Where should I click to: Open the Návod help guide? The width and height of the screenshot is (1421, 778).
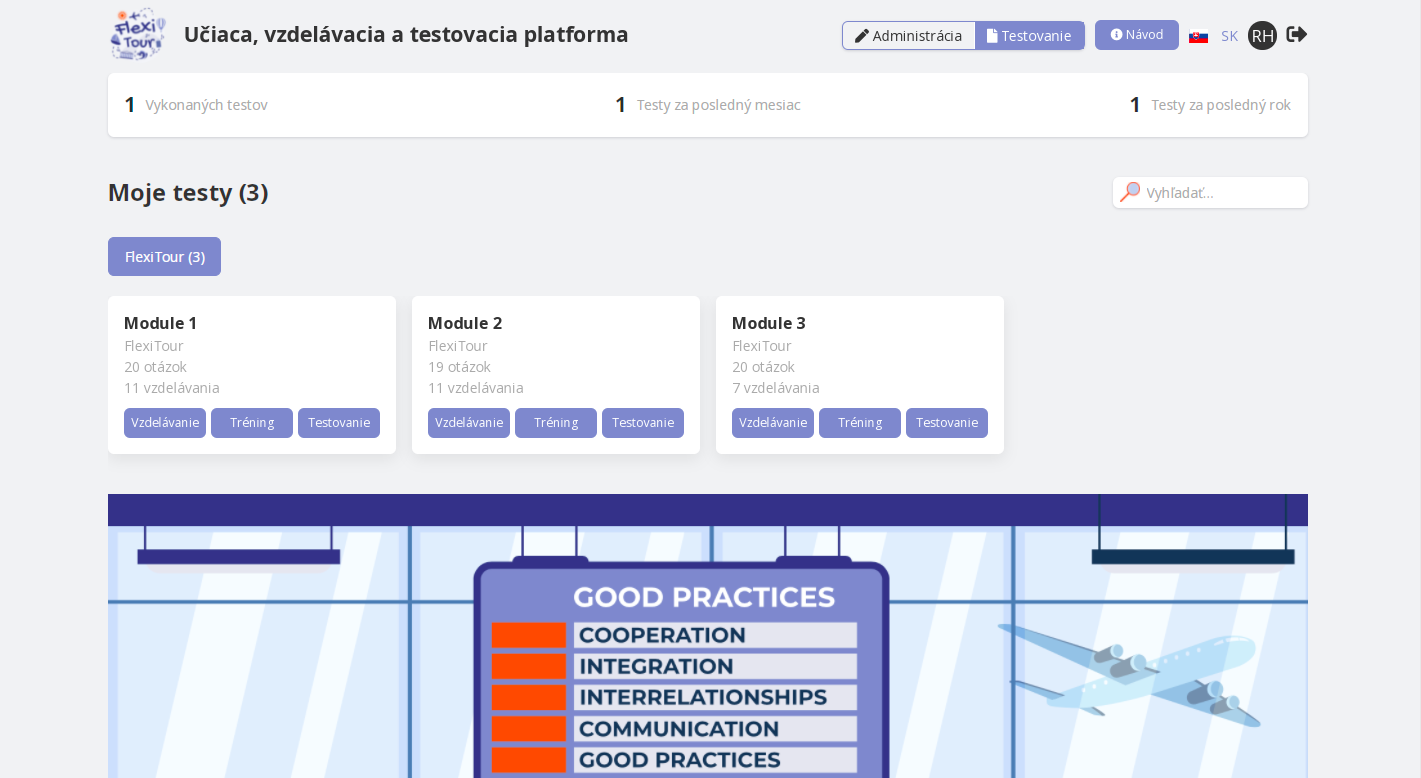(1136, 35)
